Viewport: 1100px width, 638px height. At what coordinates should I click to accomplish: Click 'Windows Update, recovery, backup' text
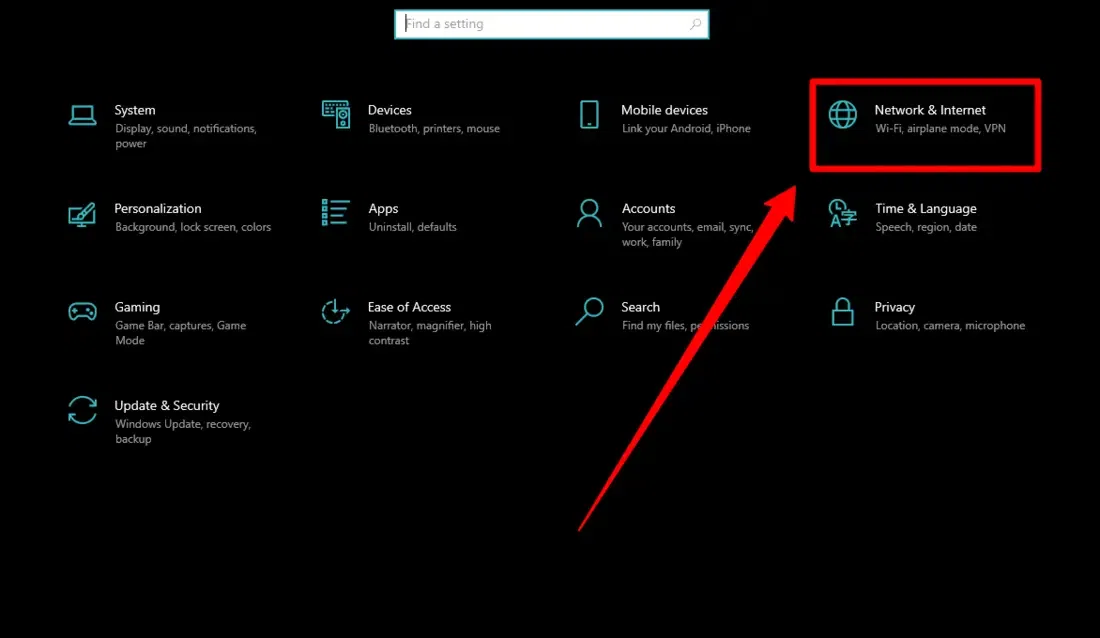182,432
